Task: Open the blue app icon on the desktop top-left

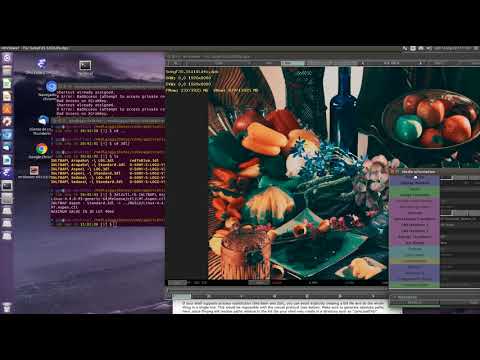Action: click(x=41, y=63)
